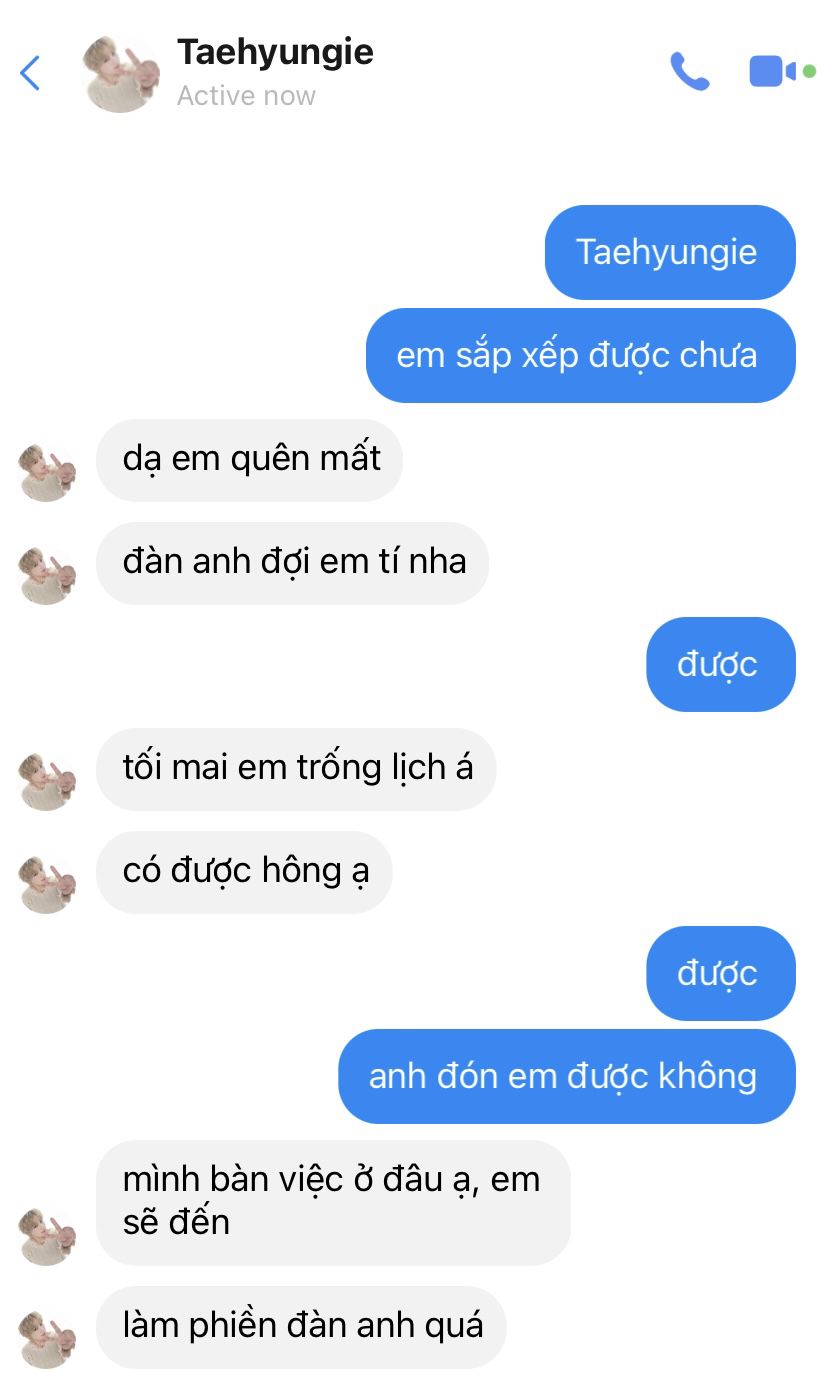Tap the 'em sắp xếp được chưa' message
The image size is (827, 1373).
pyautogui.click(x=580, y=355)
